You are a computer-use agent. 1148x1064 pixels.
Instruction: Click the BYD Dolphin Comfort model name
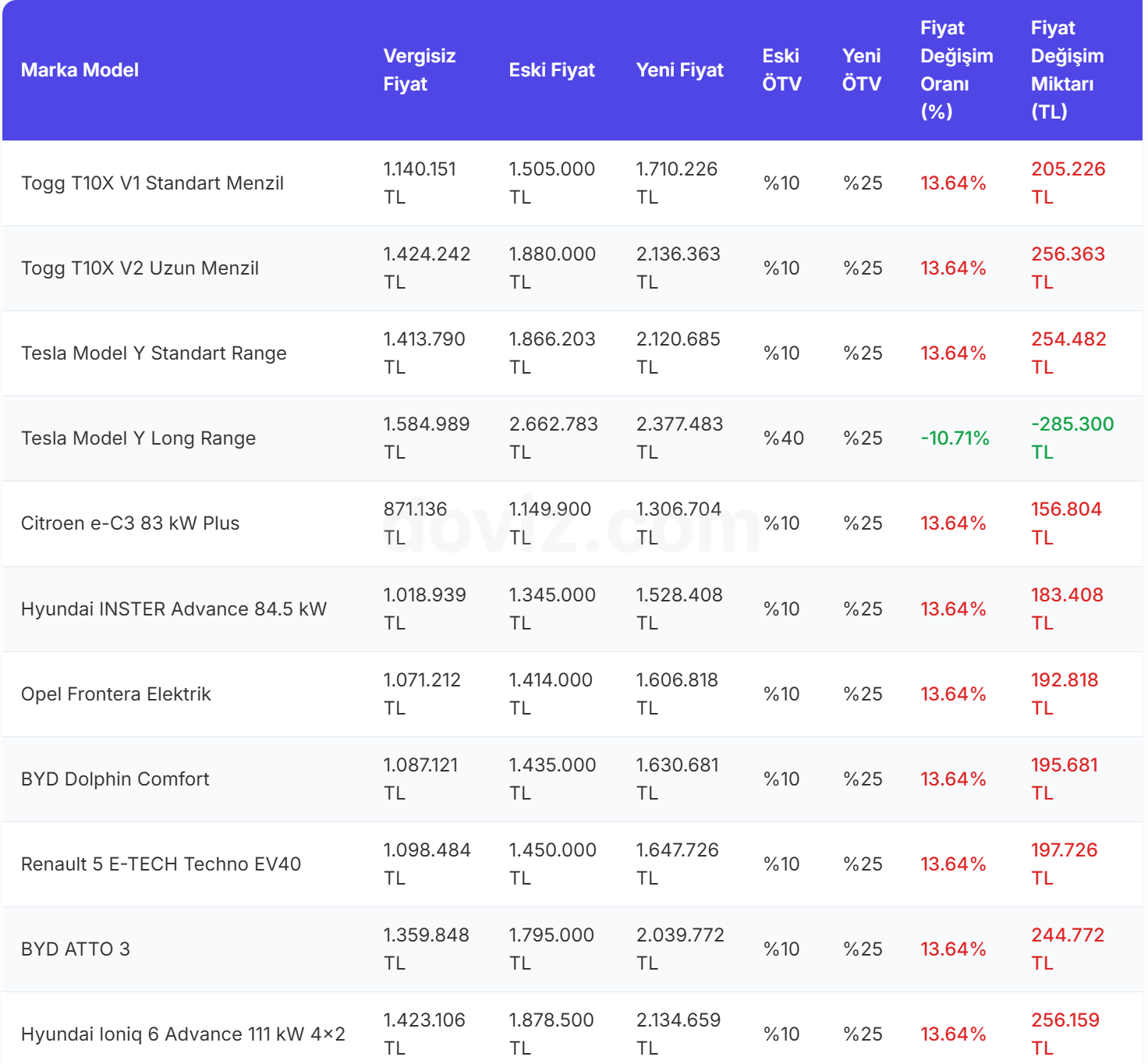pos(115,779)
